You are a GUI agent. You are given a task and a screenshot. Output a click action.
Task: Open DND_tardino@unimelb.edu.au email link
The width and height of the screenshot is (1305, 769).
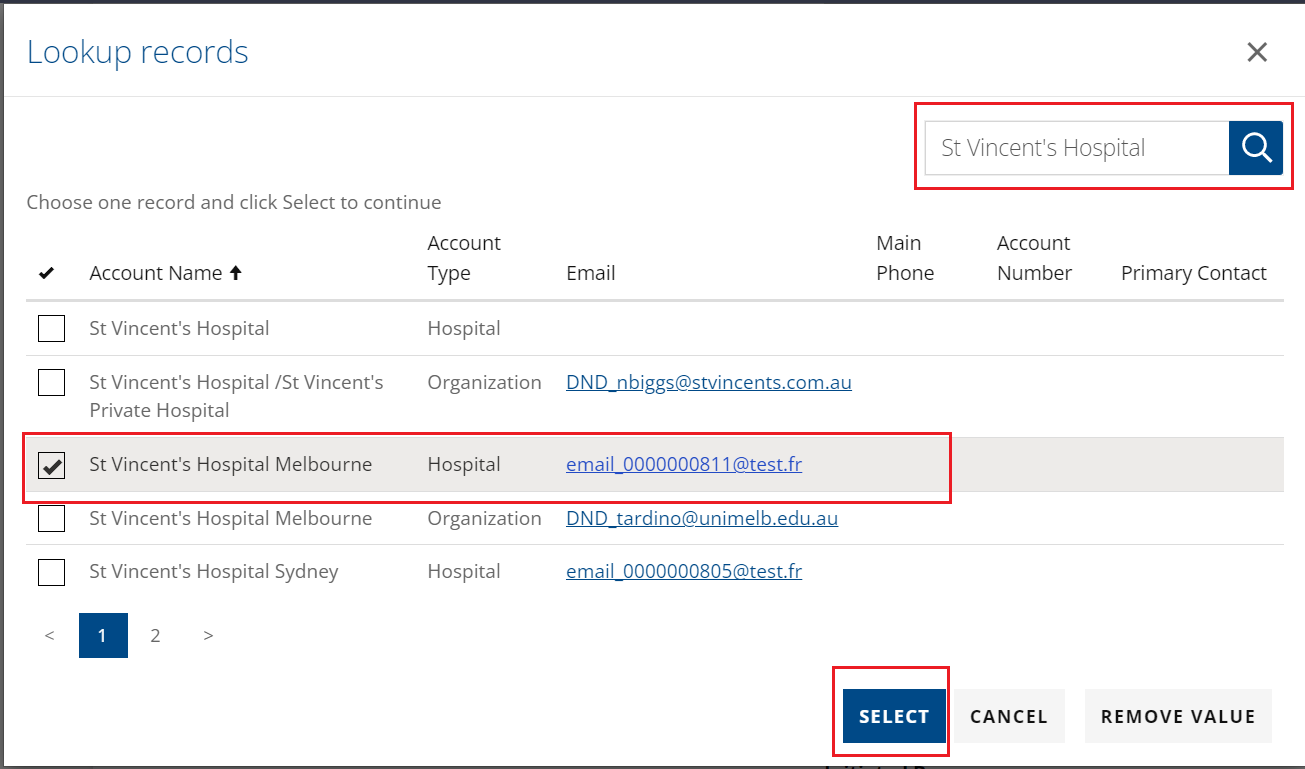(702, 518)
